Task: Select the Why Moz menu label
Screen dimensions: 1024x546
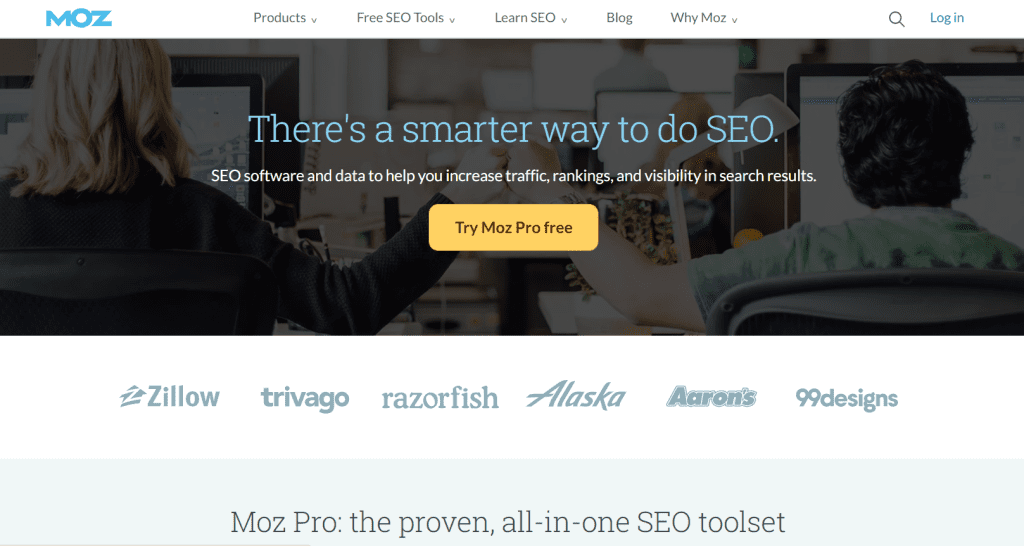Action: [x=698, y=18]
